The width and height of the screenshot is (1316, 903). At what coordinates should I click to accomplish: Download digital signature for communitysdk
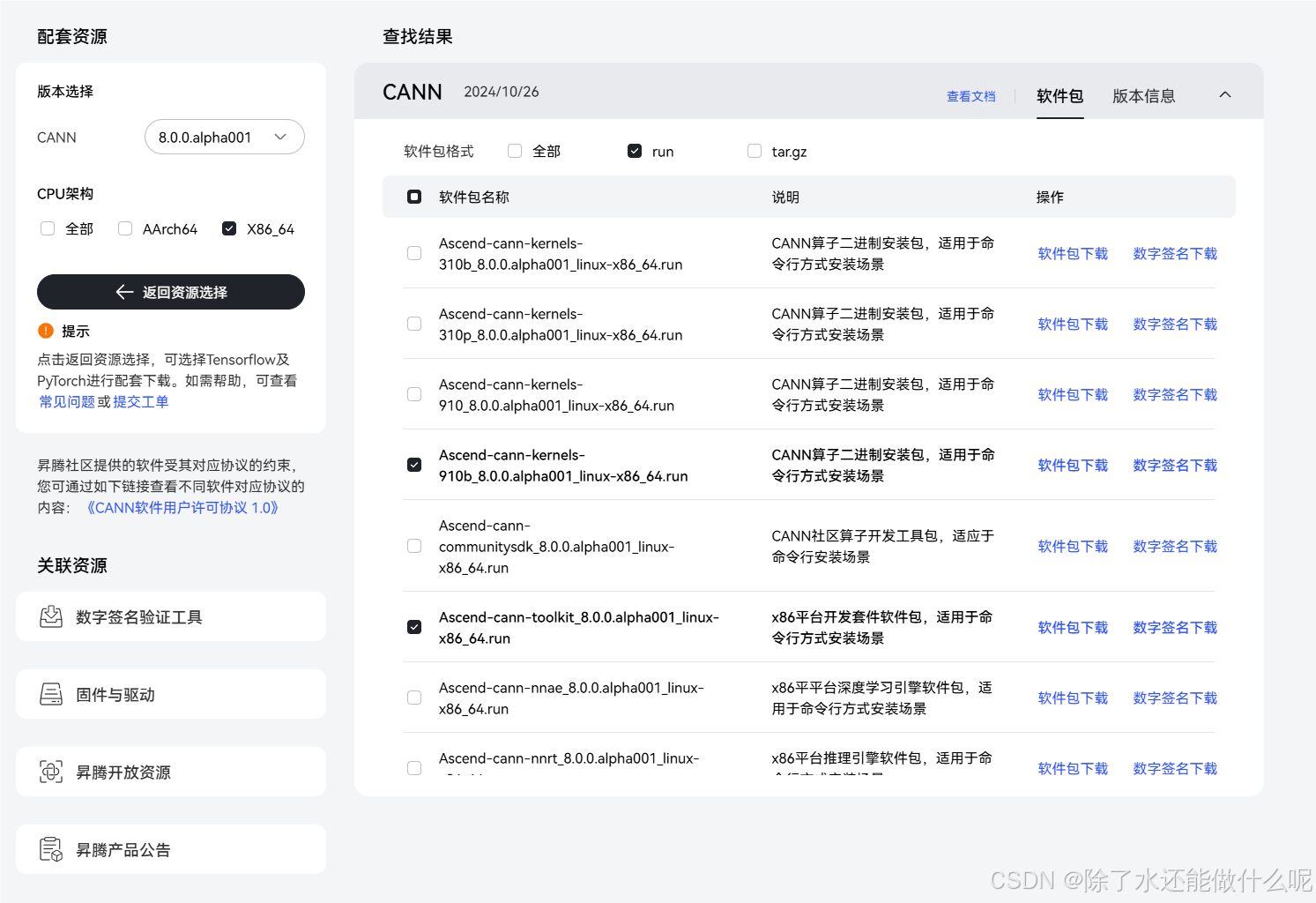click(x=1175, y=546)
